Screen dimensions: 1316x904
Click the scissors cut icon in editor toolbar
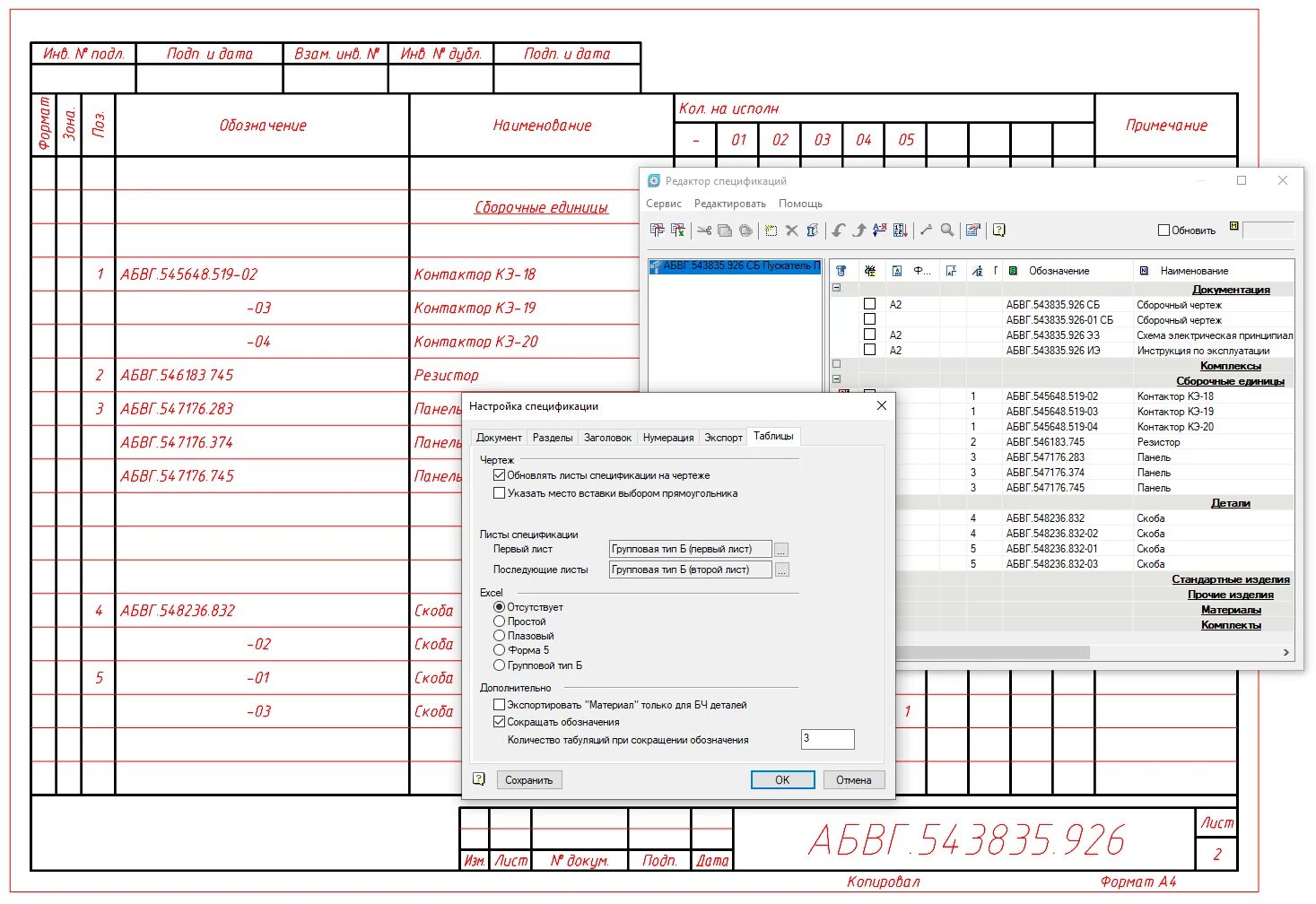coord(704,230)
